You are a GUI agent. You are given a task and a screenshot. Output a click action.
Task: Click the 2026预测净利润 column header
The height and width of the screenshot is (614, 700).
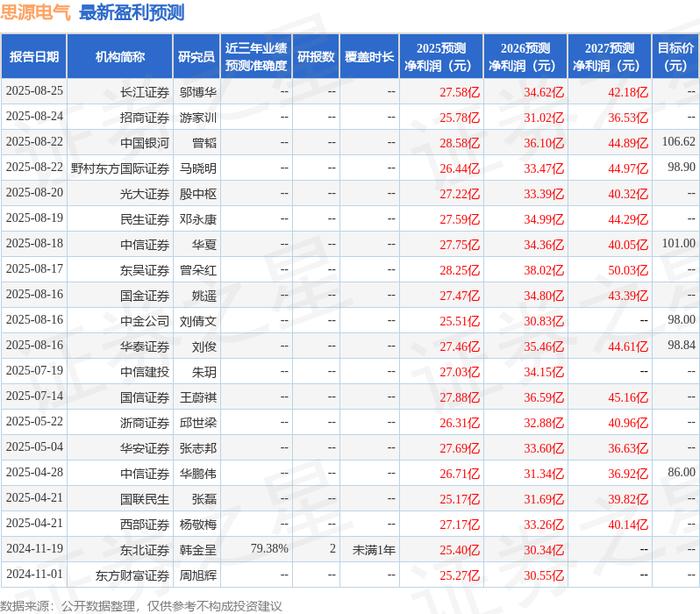(525, 57)
